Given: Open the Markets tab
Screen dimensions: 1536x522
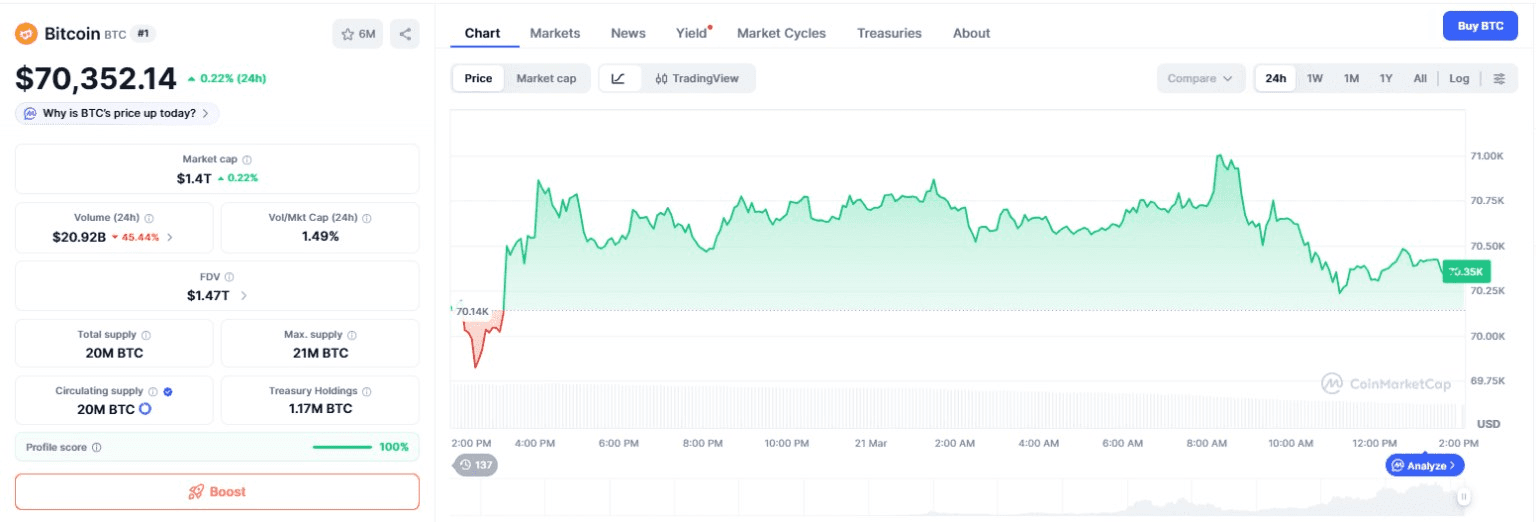Looking at the screenshot, I should [555, 33].
